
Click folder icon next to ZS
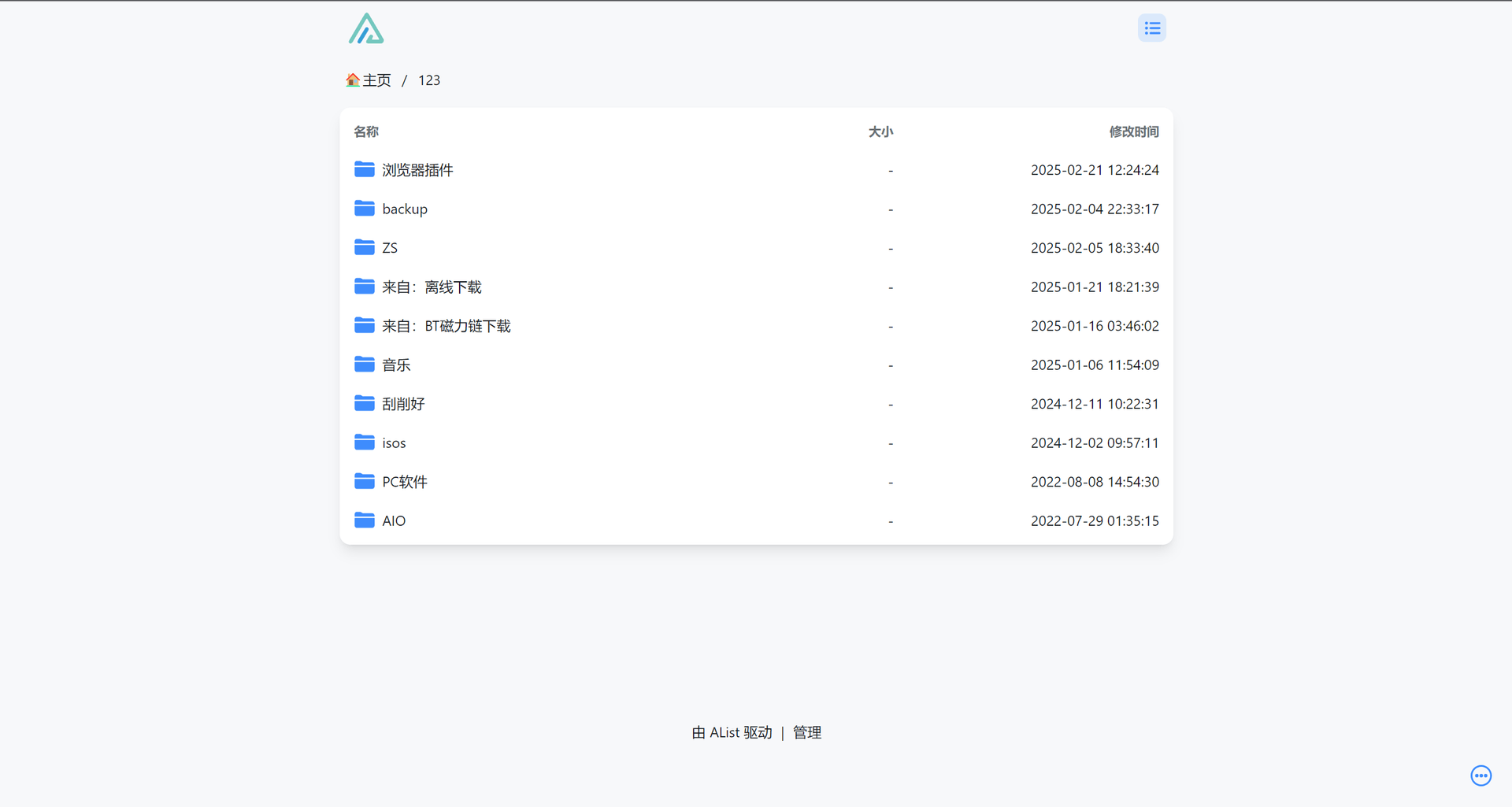(x=365, y=247)
